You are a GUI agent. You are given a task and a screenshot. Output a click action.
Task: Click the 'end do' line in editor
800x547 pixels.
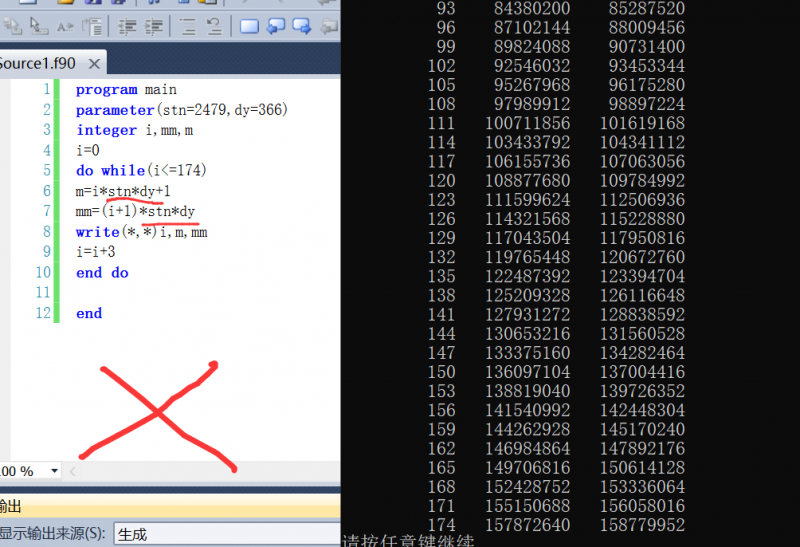point(102,273)
